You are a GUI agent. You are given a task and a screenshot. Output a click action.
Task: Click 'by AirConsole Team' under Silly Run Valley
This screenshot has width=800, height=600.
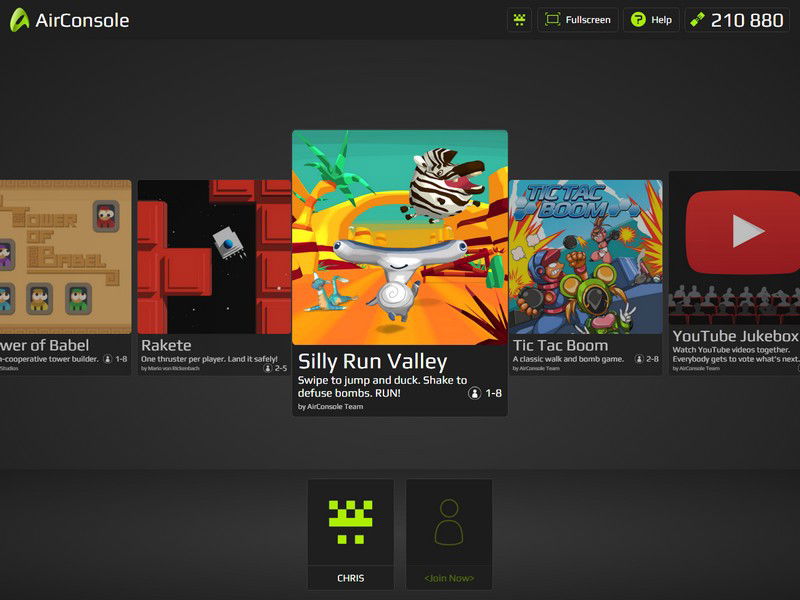(331, 407)
